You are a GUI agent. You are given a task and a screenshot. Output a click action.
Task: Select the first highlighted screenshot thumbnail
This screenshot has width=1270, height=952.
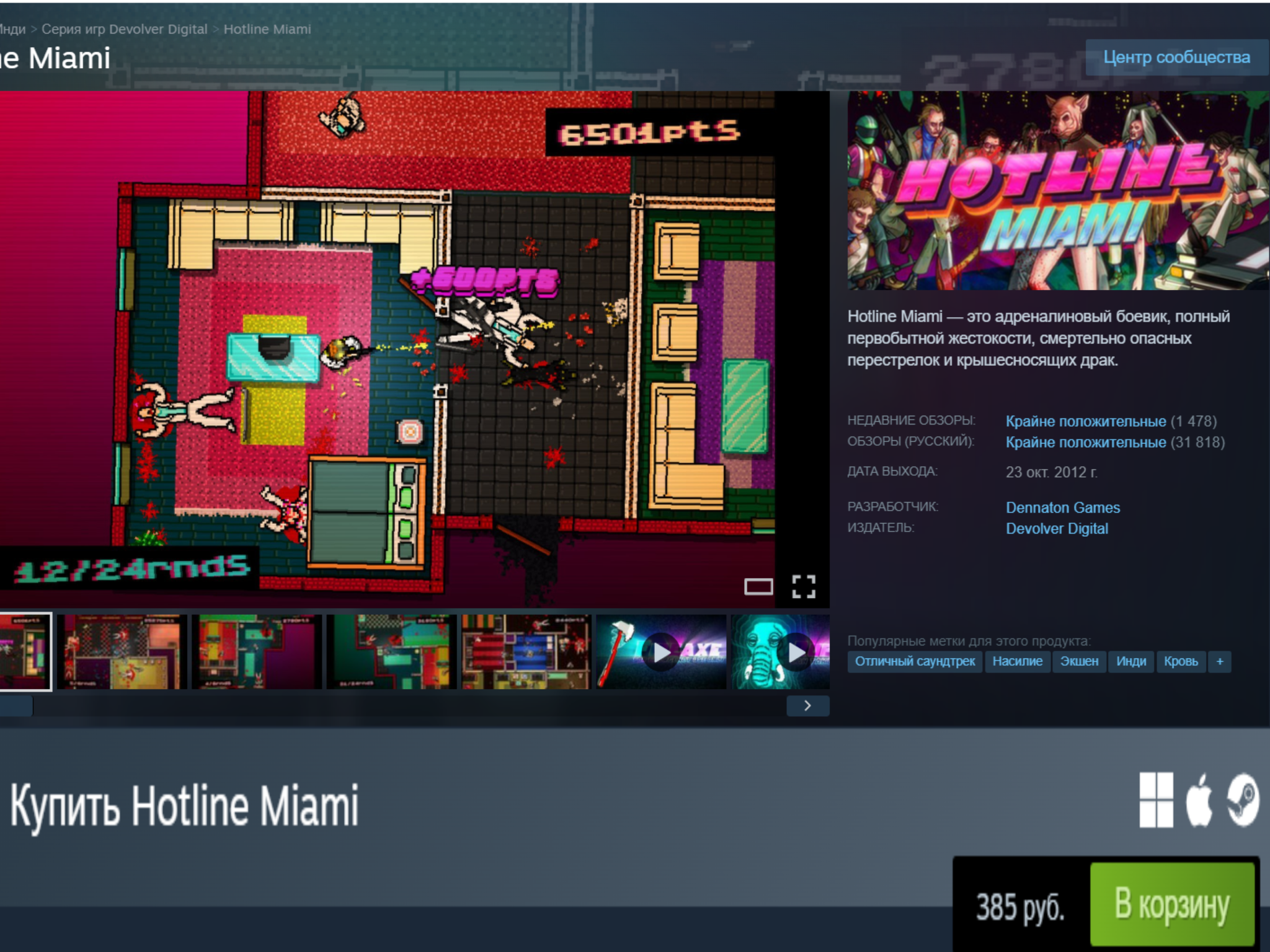(x=25, y=651)
